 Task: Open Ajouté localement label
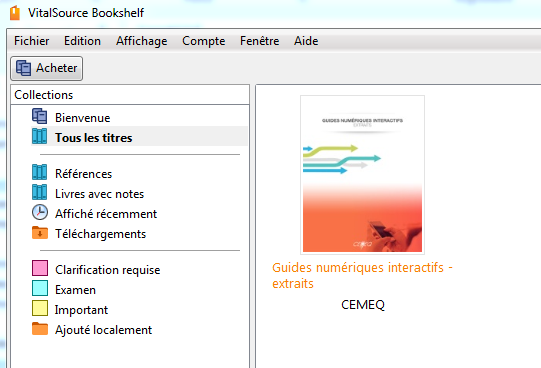(x=103, y=330)
